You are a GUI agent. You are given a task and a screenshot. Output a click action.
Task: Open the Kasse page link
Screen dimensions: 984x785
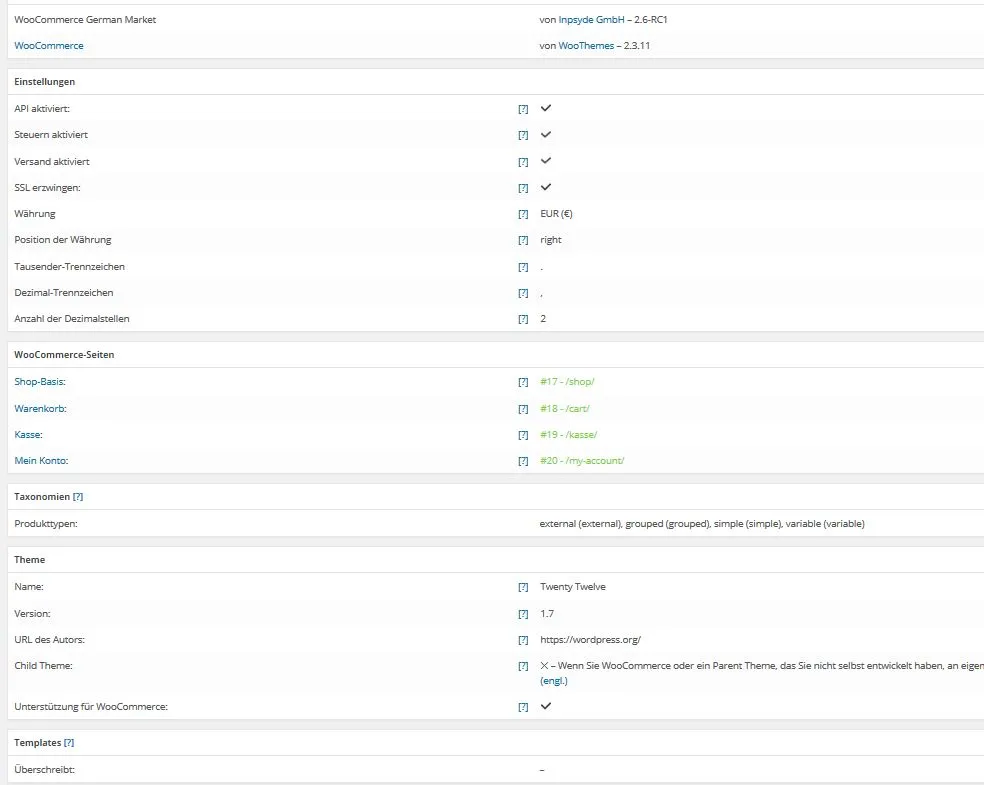click(x=28, y=435)
